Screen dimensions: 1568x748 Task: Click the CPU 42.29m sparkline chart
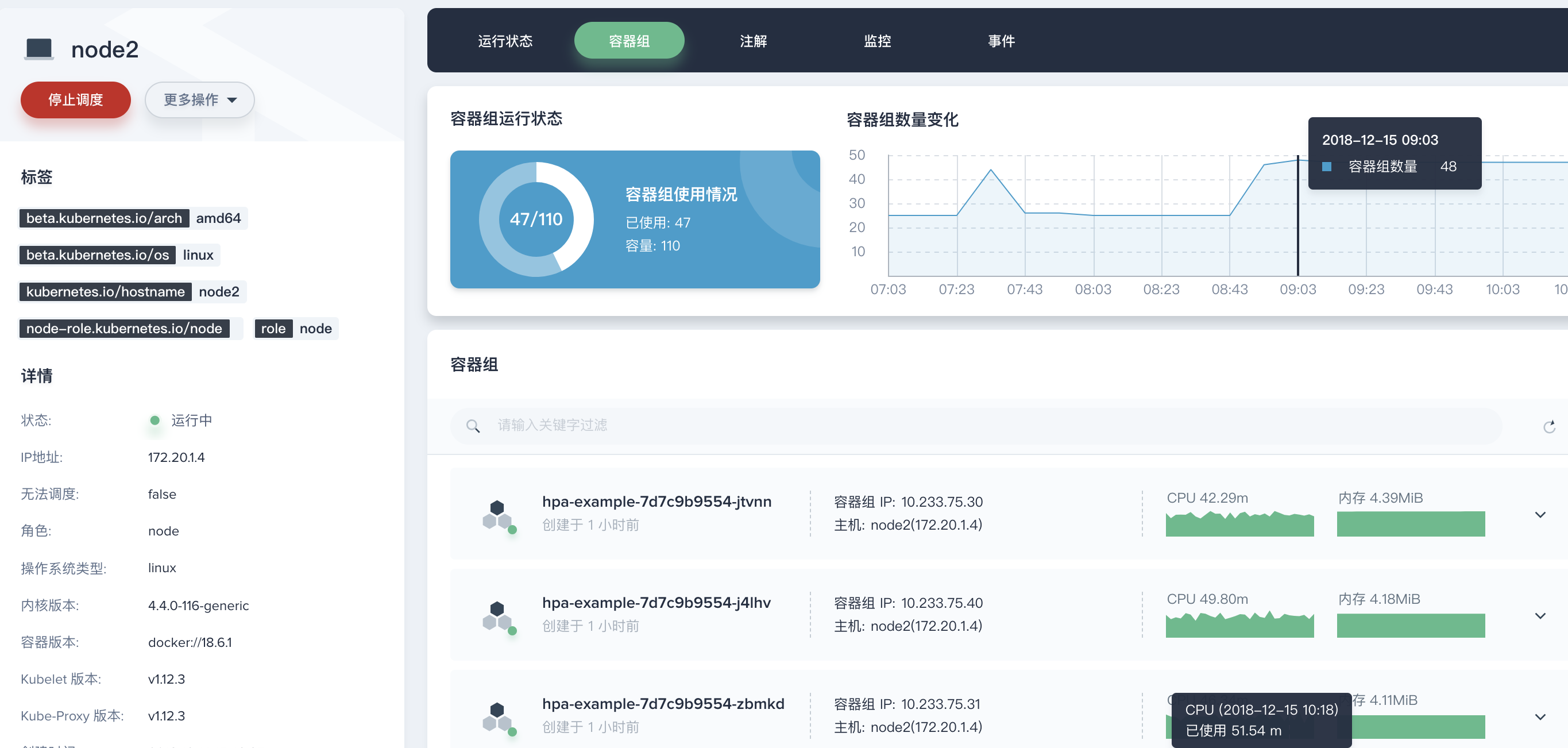point(1239,524)
